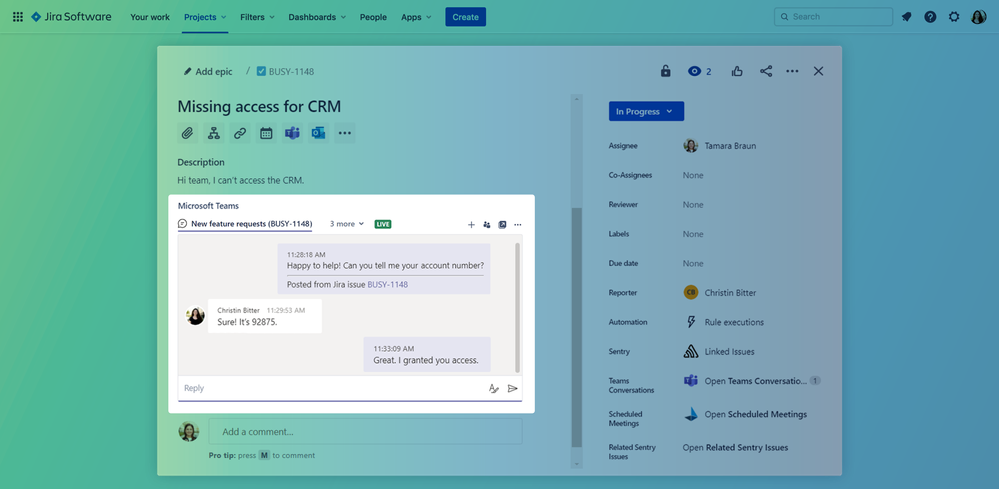Open the settings gear icon
999x489 pixels.
tap(954, 17)
